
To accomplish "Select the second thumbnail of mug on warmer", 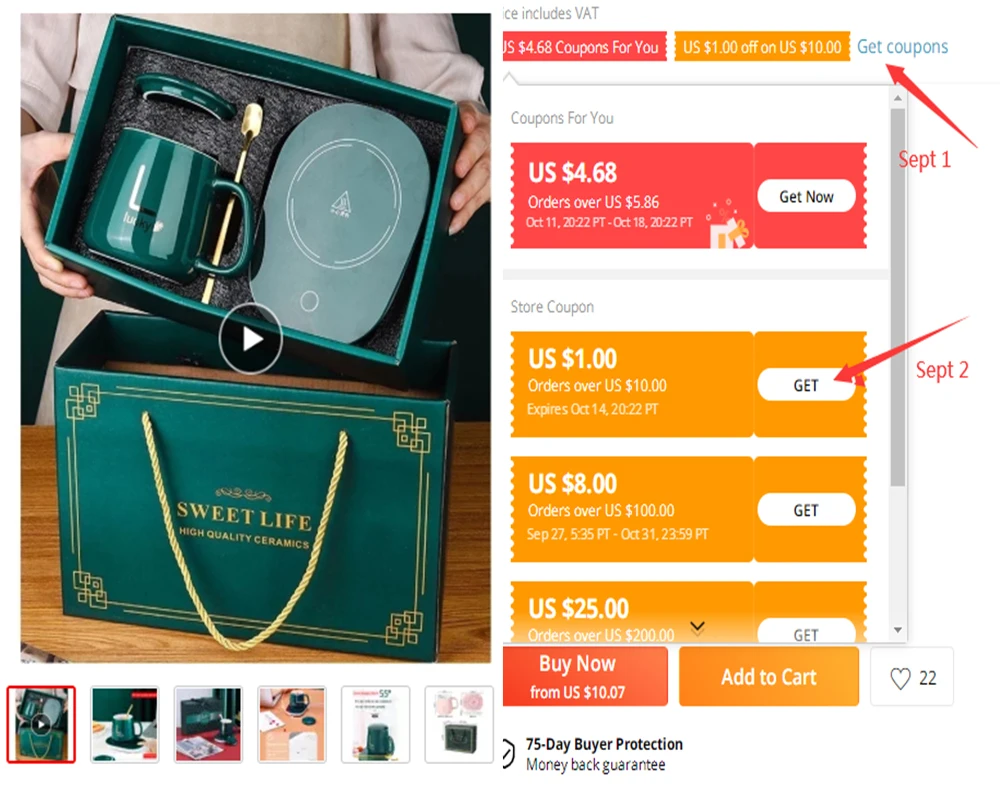I will (x=125, y=725).
